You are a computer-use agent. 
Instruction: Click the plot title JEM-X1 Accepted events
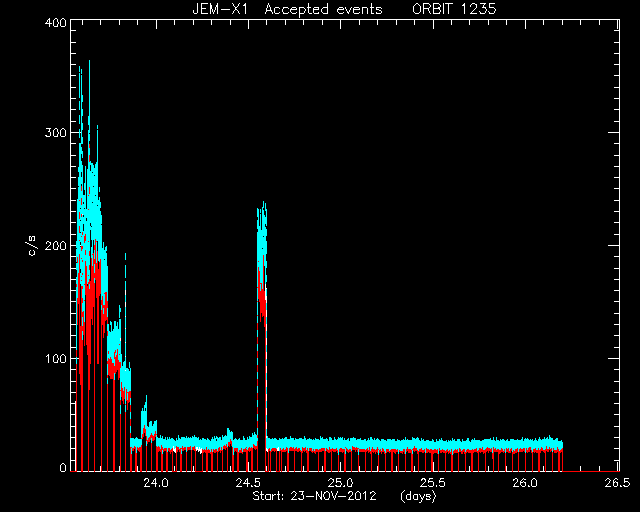(287, 9)
